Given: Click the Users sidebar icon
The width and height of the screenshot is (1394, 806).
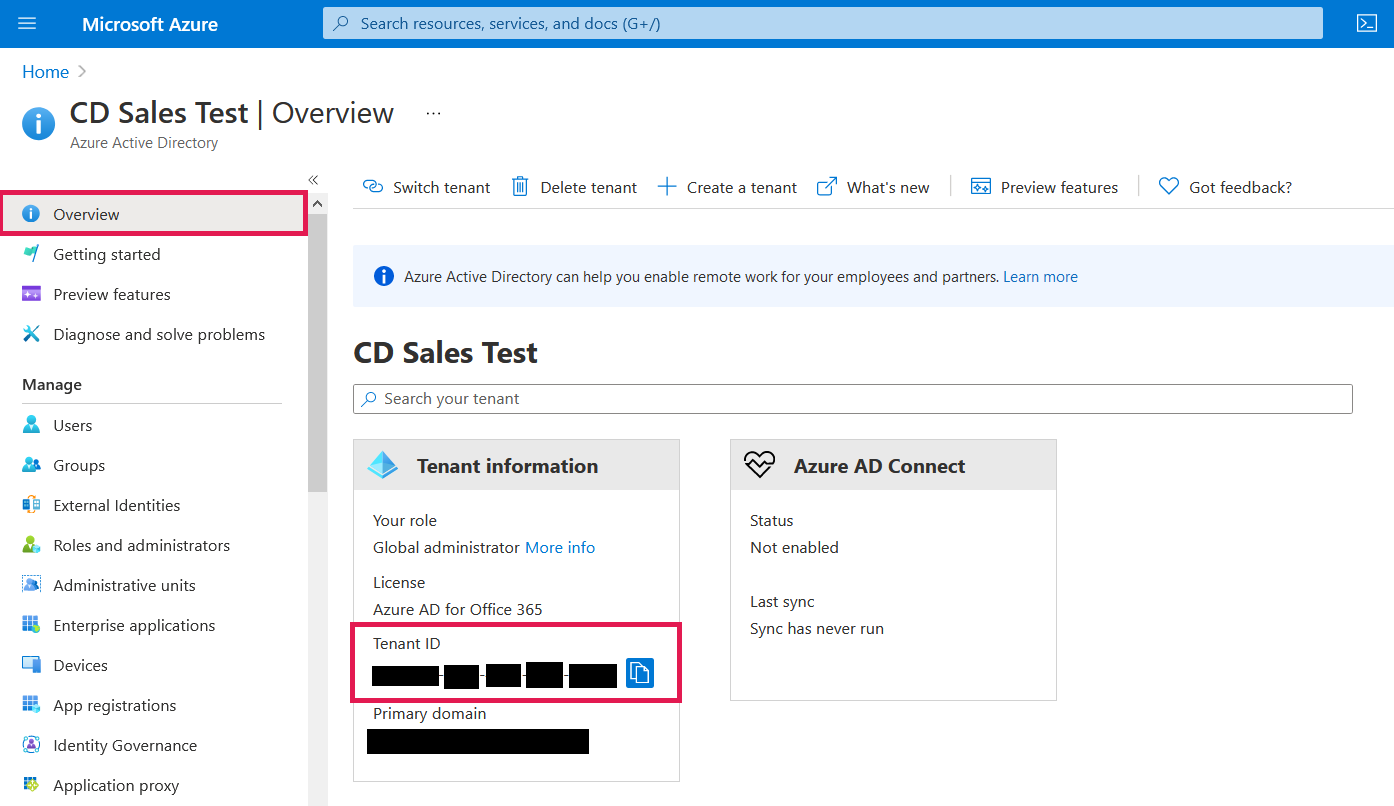Looking at the screenshot, I should click(32, 425).
